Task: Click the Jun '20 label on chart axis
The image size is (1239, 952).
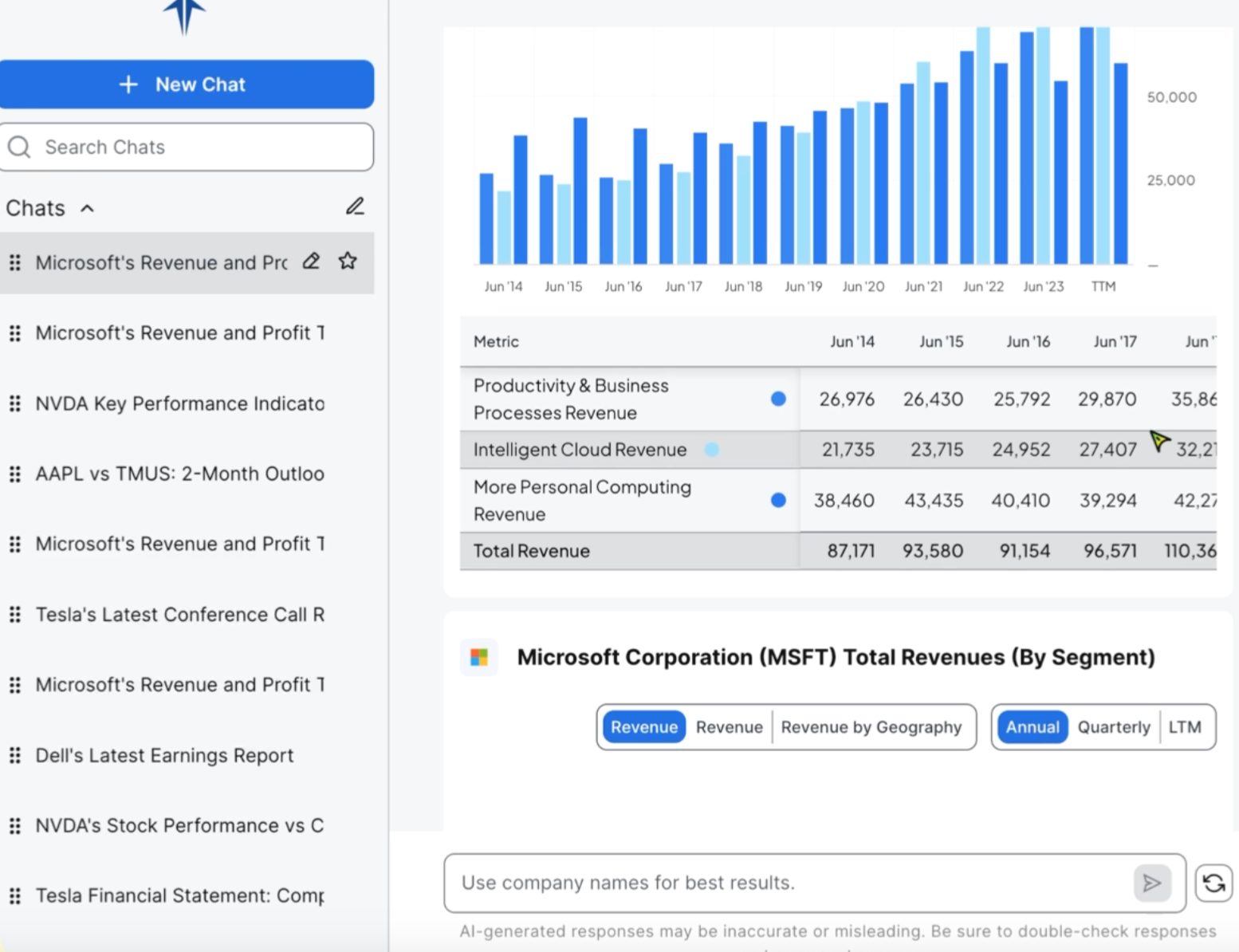Action: (x=863, y=286)
